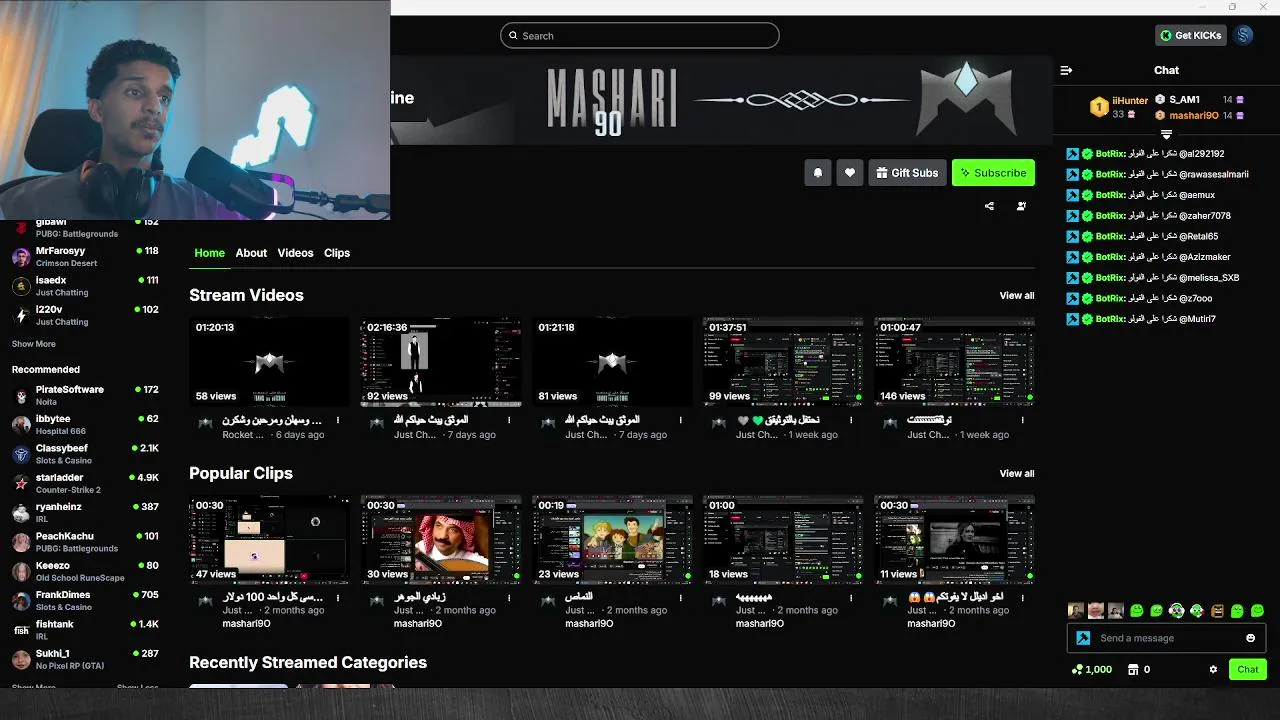Open PeachKachu channel in Recommended
This screenshot has height=720, width=1280.
pyautogui.click(x=85, y=542)
